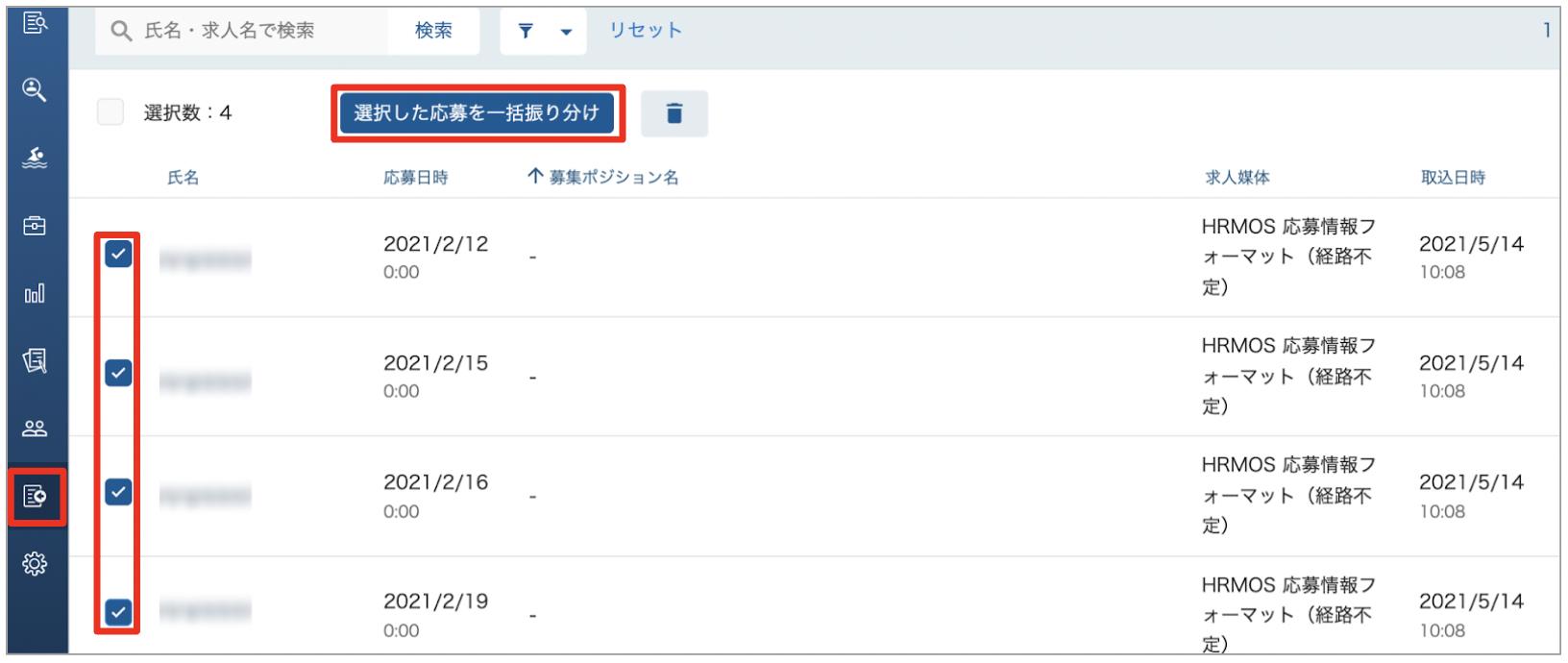Image resolution: width=1568 pixels, height=663 pixels.
Task: Click 選択した応募を一括振り分け button
Action: coord(477,113)
